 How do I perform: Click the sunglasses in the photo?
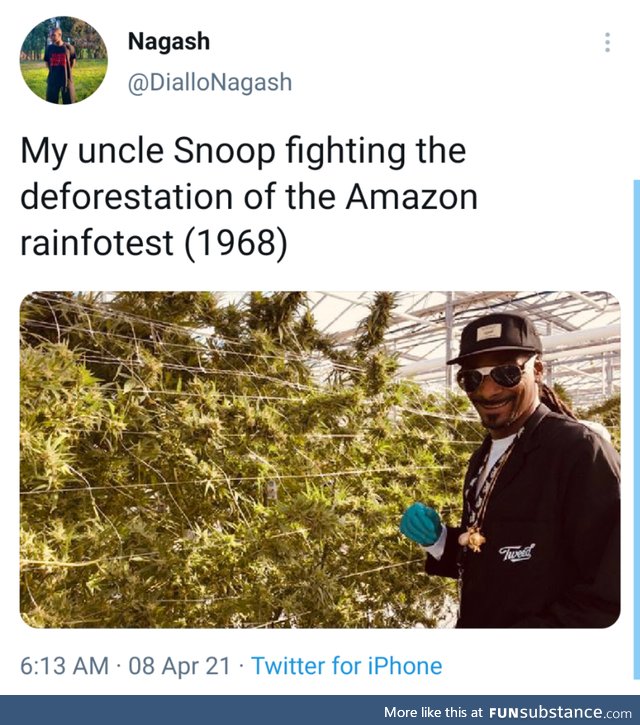495,375
